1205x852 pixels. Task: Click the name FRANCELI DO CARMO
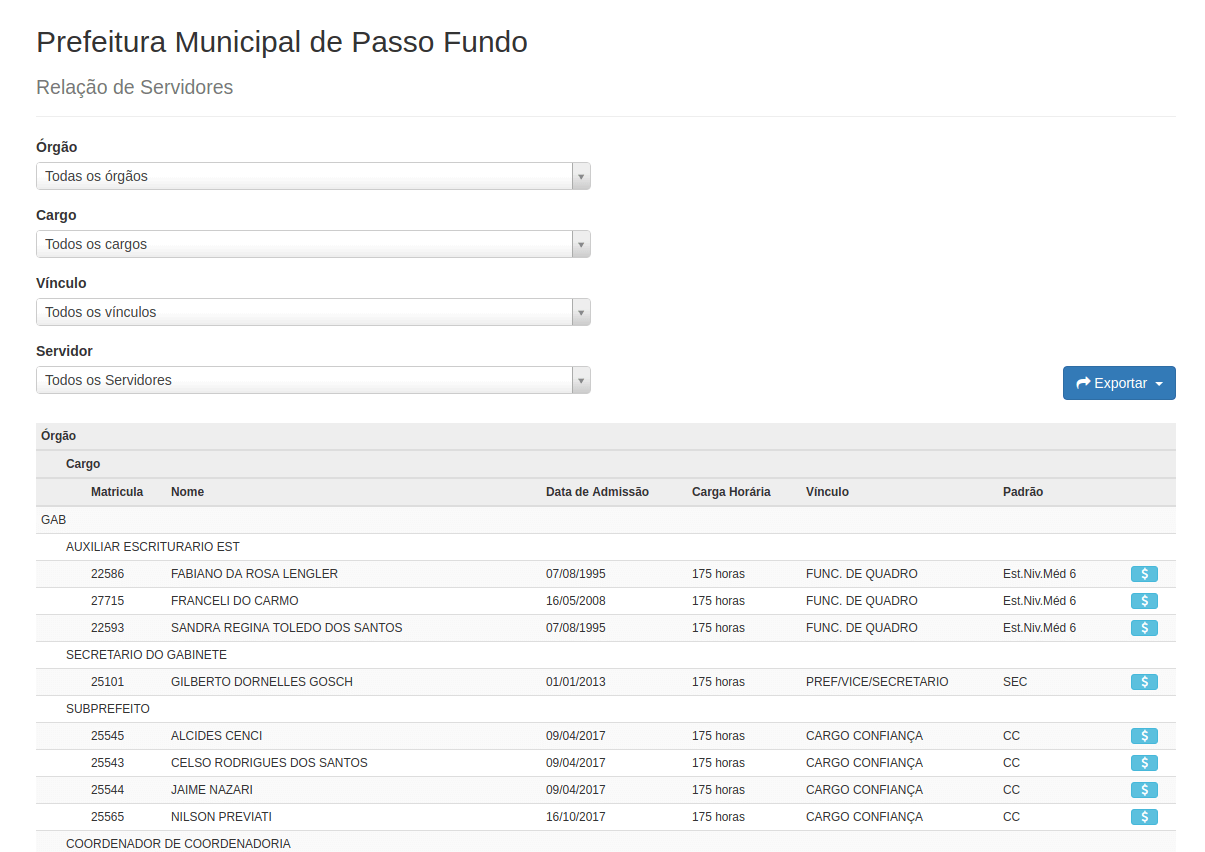click(x=235, y=601)
